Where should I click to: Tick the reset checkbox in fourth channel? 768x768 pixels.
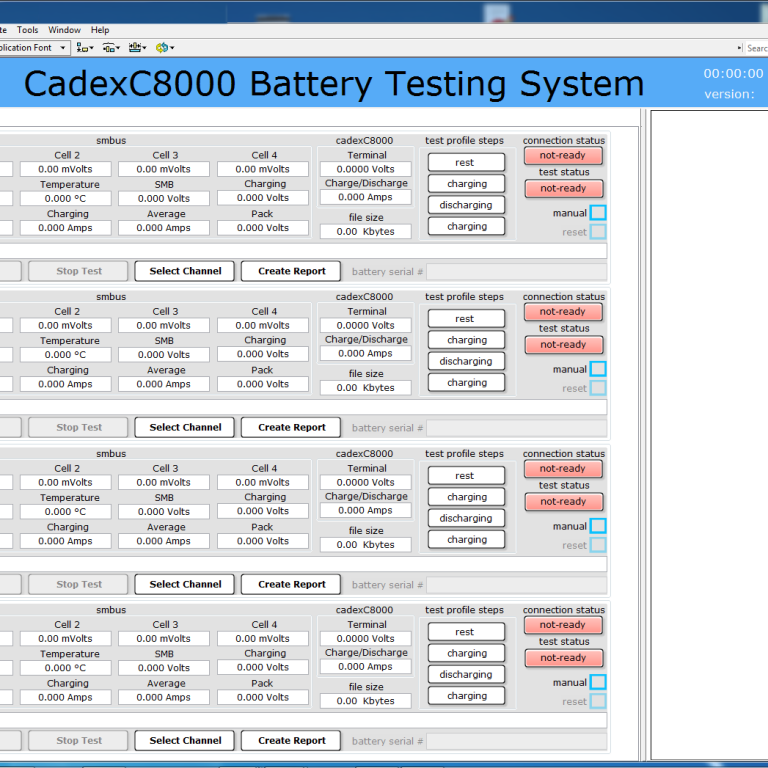coord(598,701)
